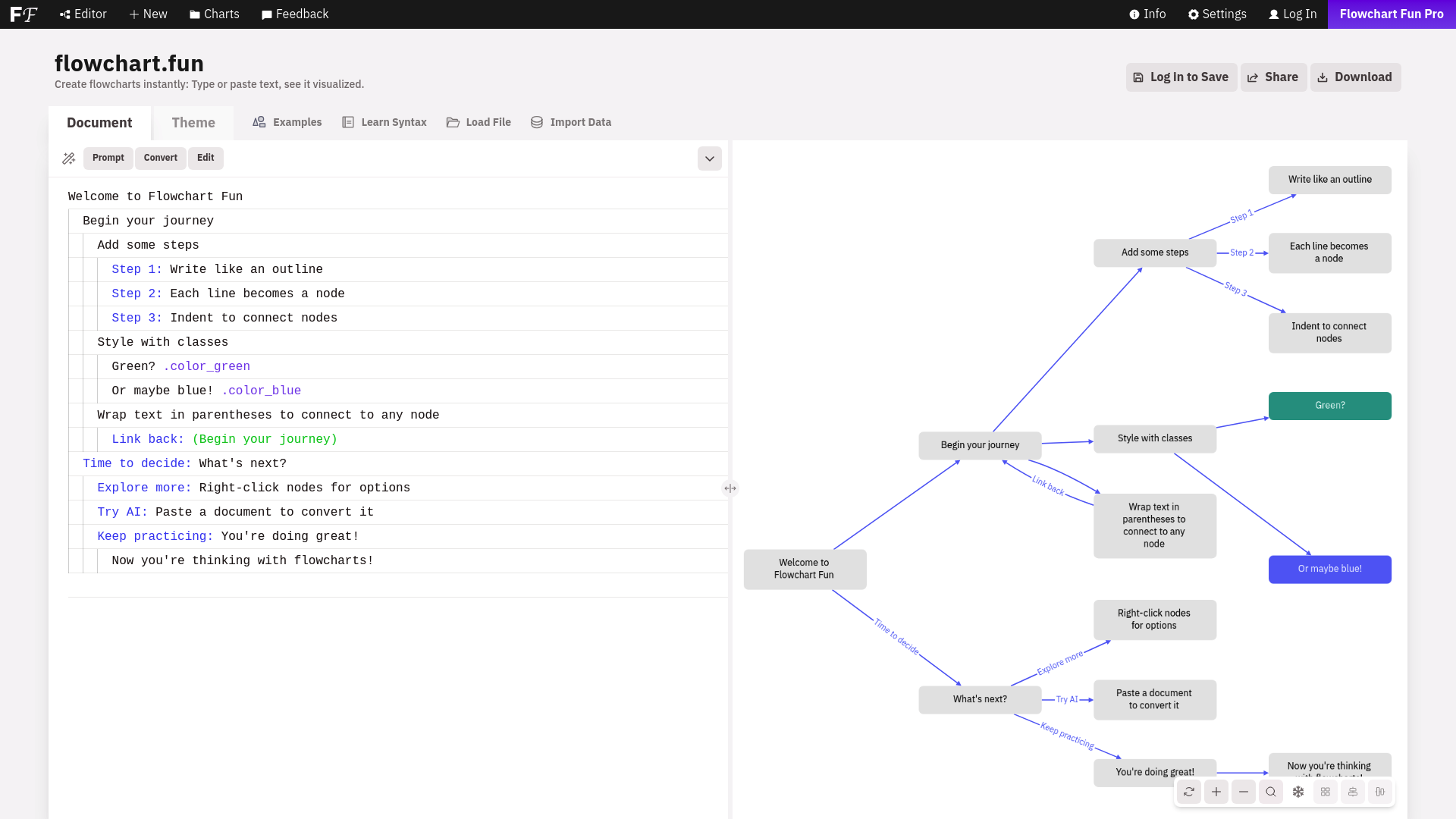Select the 'Add some steps' graph node
Image resolution: width=1456 pixels, height=819 pixels.
point(1154,253)
